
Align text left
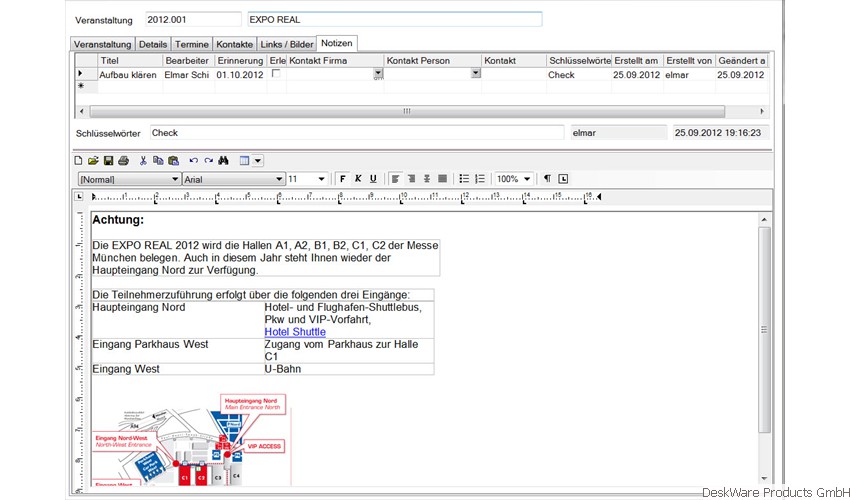point(396,179)
